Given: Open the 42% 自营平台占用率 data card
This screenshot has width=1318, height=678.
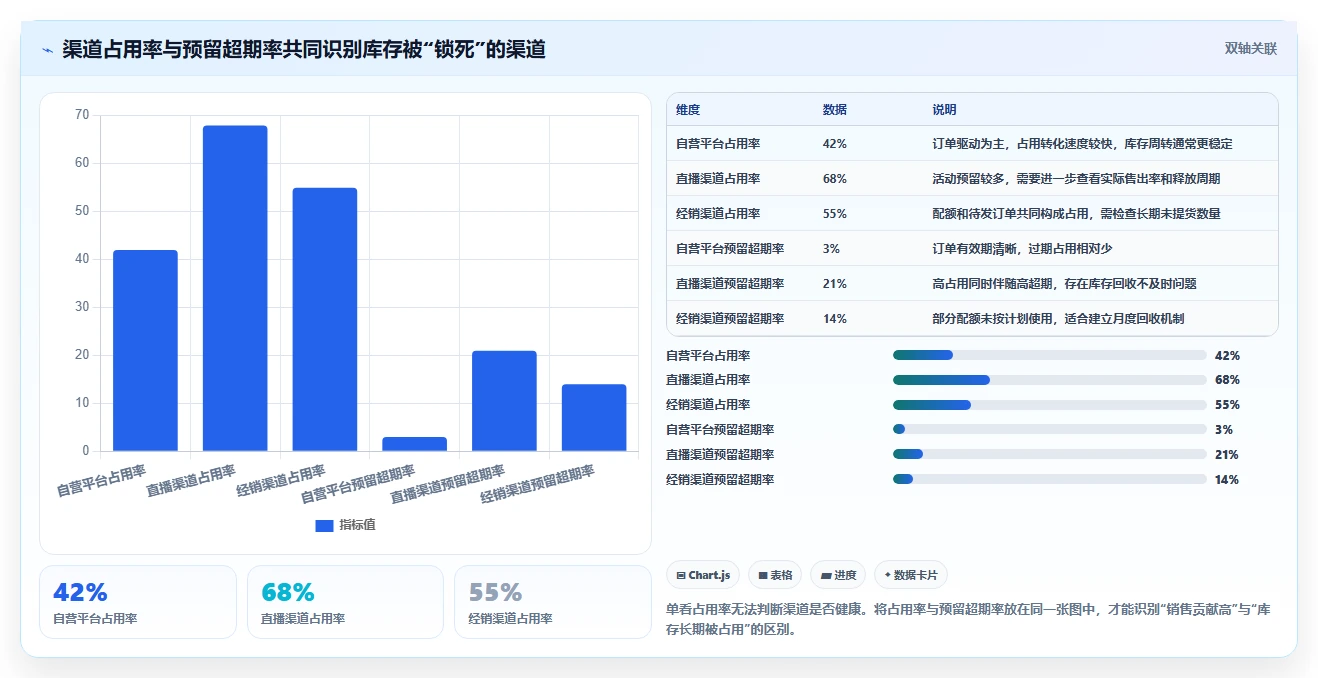Looking at the screenshot, I should click(138, 602).
